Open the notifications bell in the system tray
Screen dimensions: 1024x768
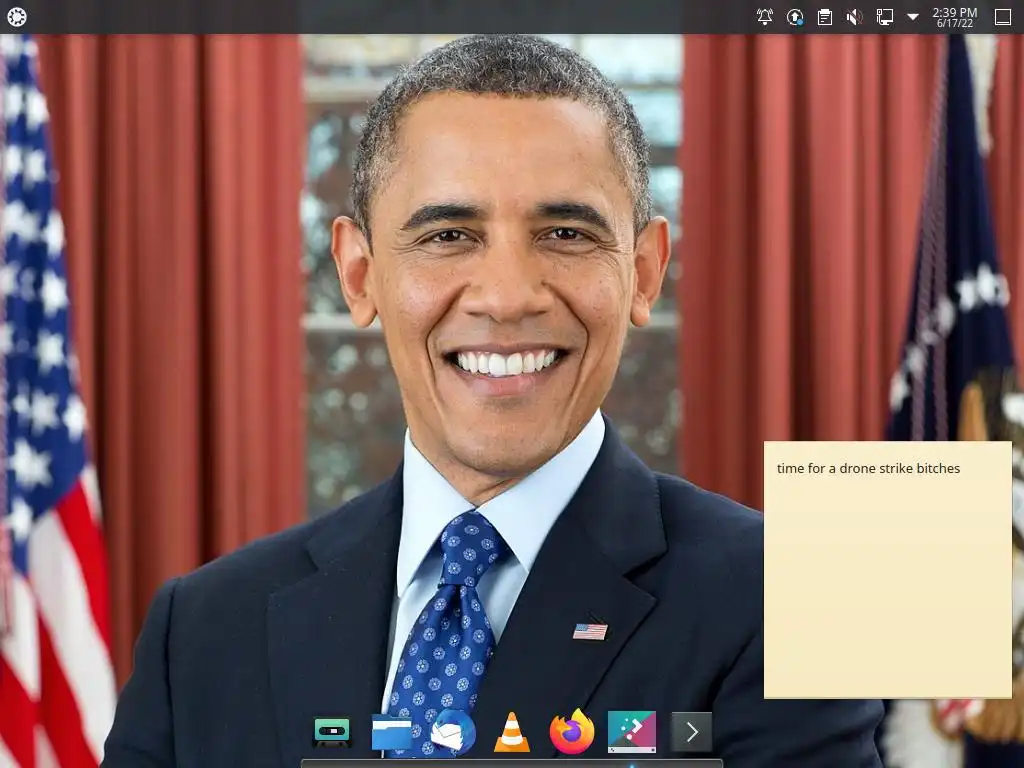coord(764,17)
